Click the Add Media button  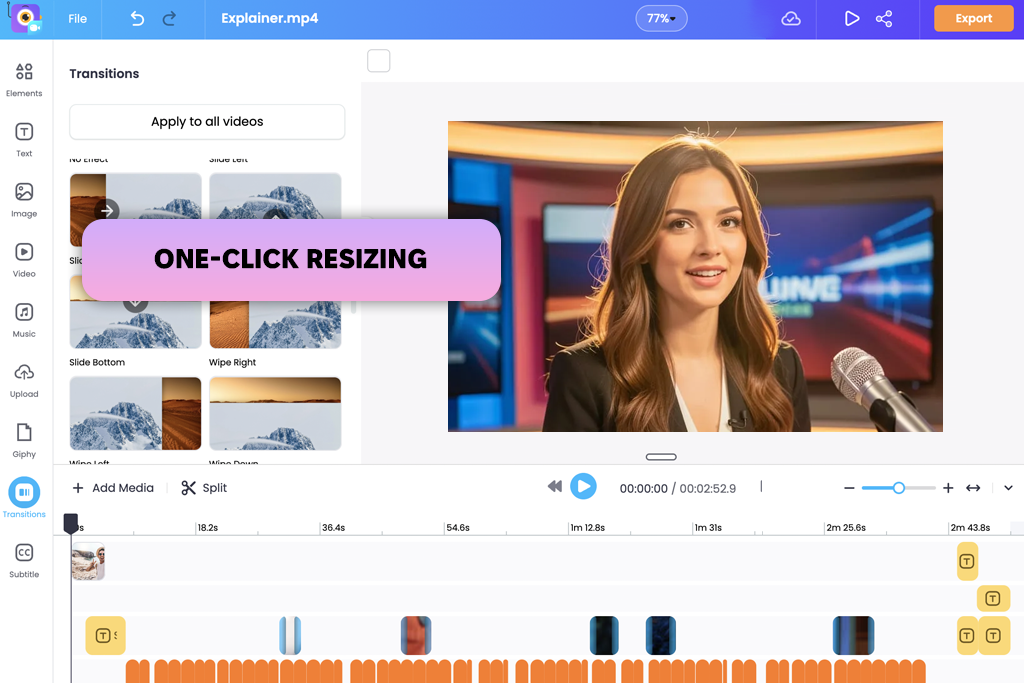113,488
